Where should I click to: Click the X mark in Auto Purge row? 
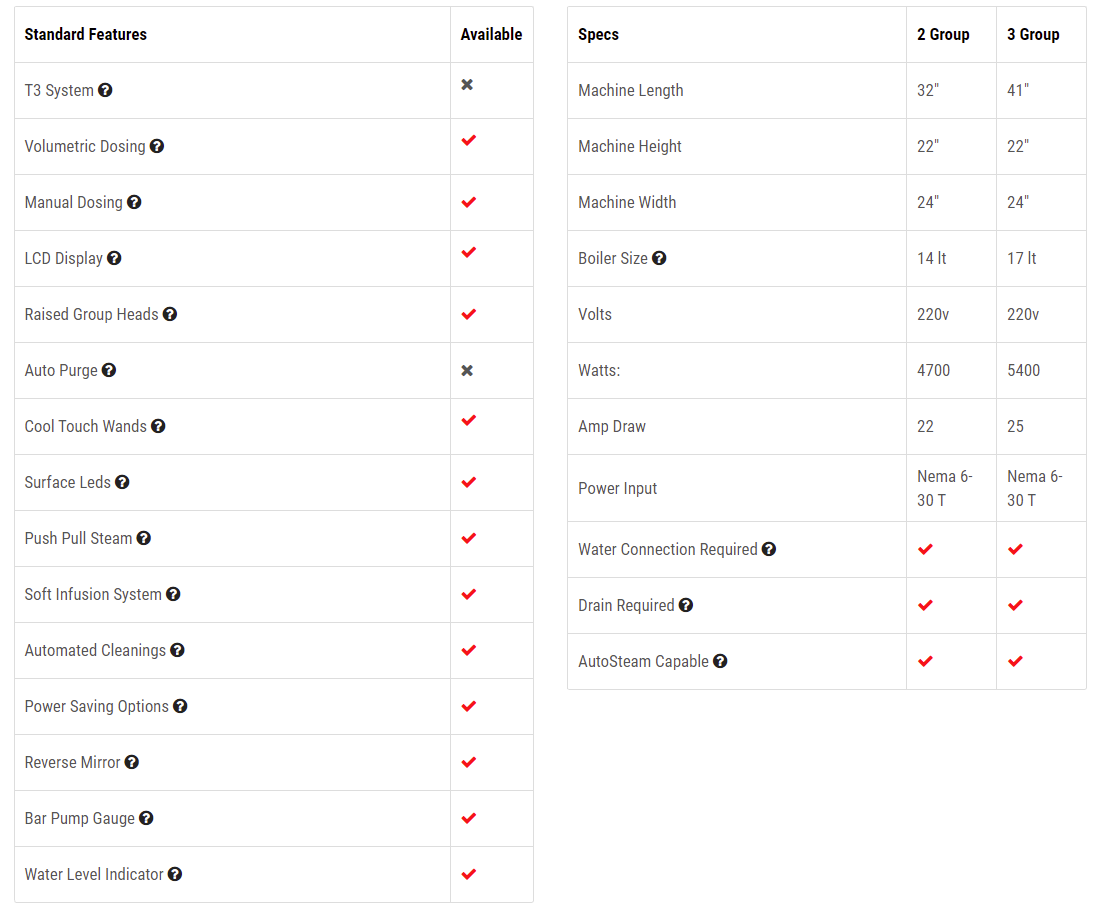(x=467, y=370)
